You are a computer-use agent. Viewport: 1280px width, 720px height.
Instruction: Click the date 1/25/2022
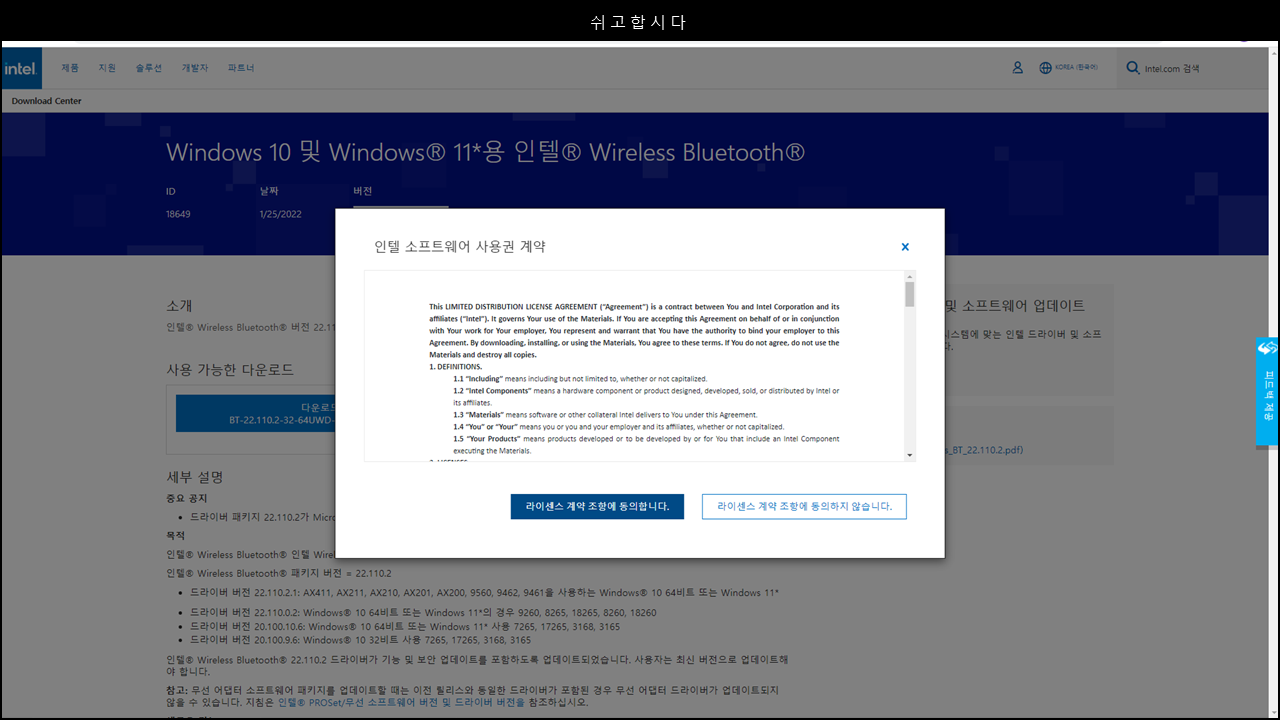coord(281,214)
